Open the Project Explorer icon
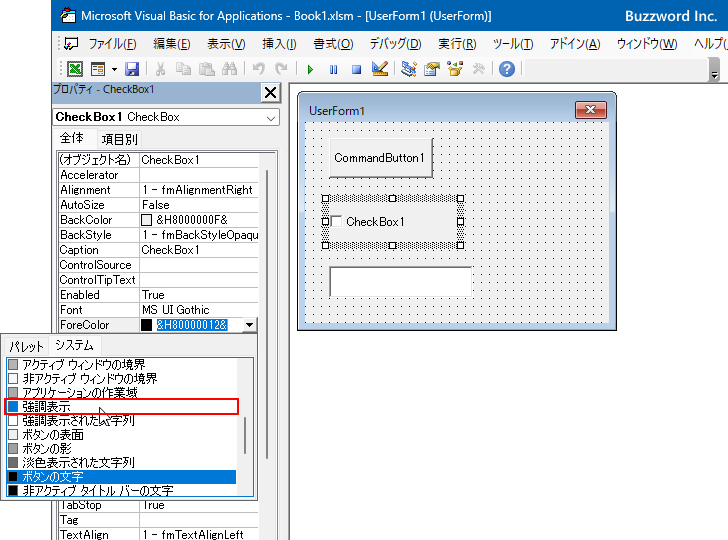This screenshot has height=540, width=728. pos(409,69)
